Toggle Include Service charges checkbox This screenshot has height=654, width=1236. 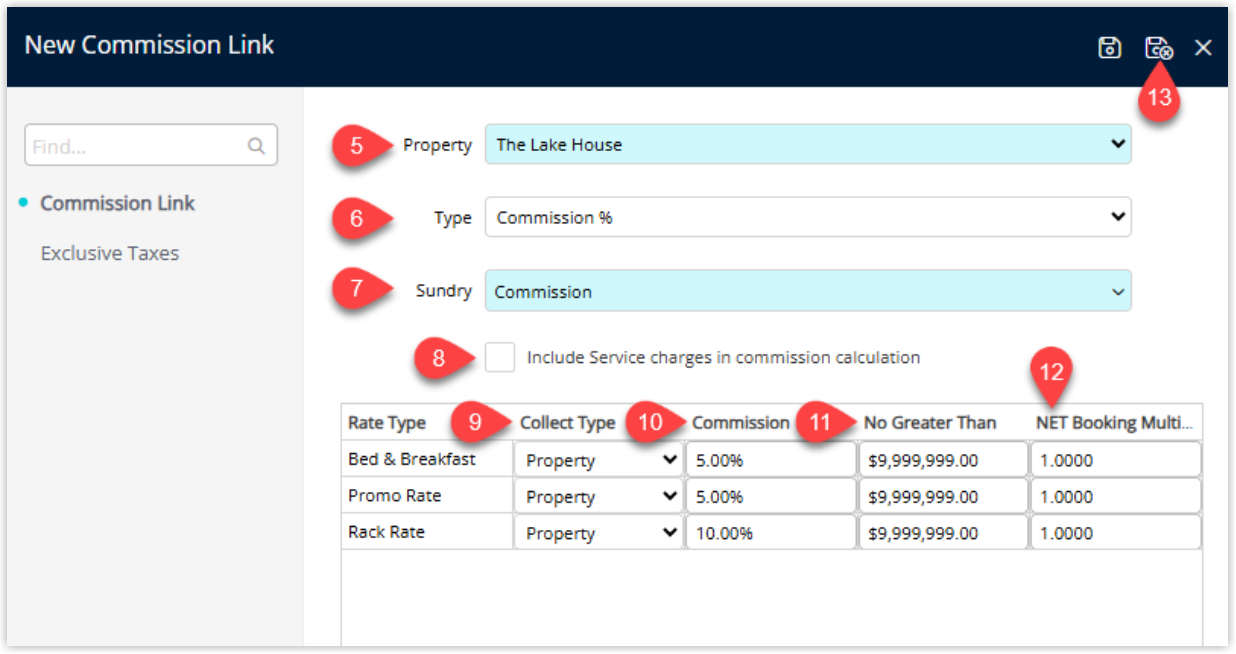(500, 357)
